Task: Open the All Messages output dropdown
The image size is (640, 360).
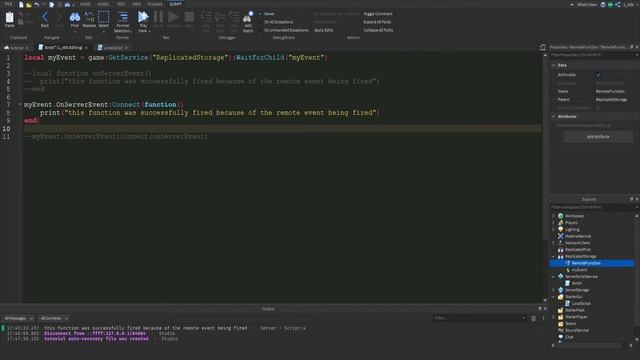Action: tap(18, 318)
